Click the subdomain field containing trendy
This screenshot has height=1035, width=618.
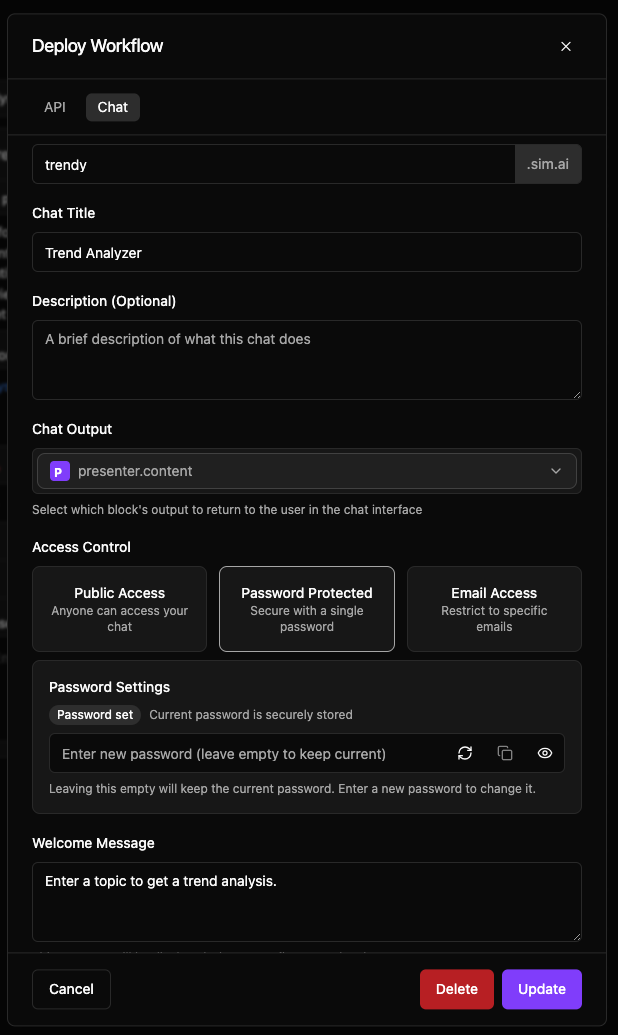273,164
